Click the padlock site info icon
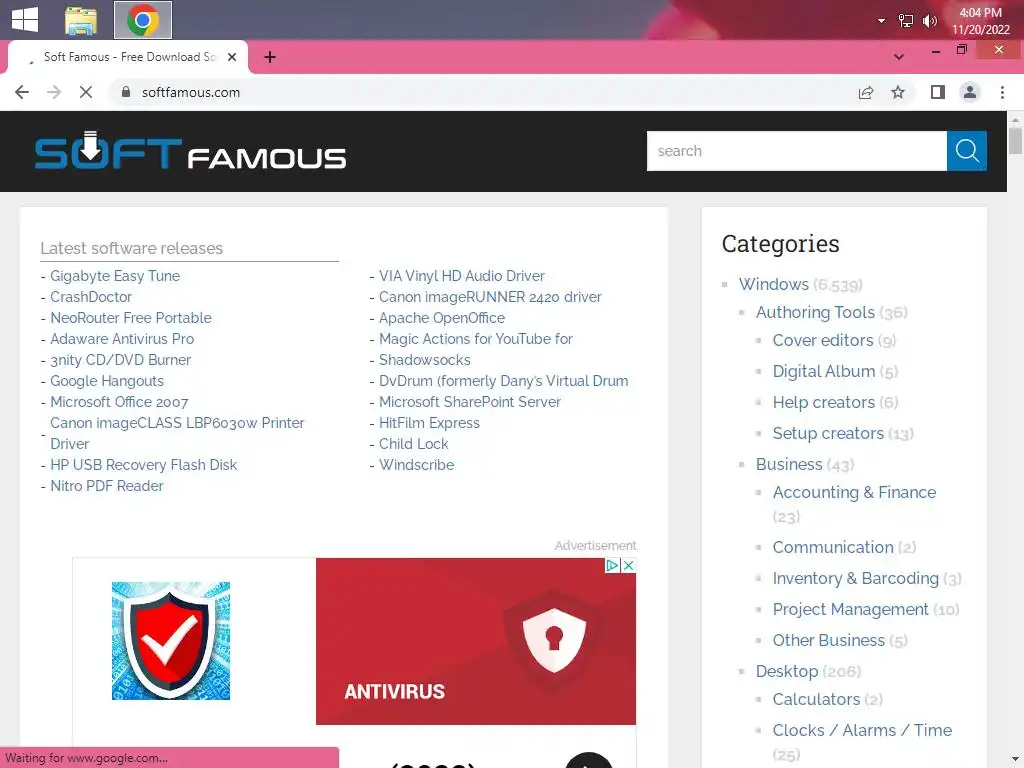Image resolution: width=1024 pixels, height=768 pixels. click(x=126, y=92)
